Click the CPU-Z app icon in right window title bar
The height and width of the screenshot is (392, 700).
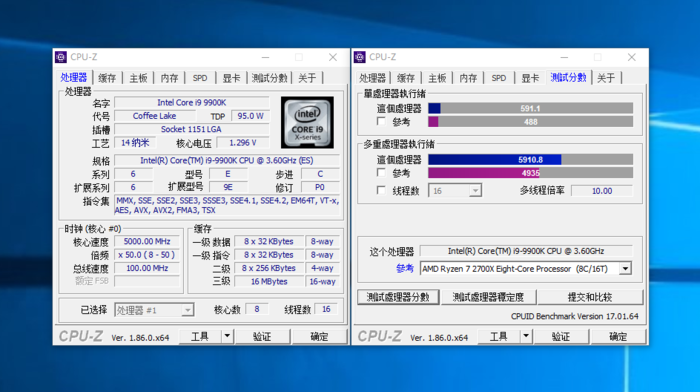[x=360, y=57]
